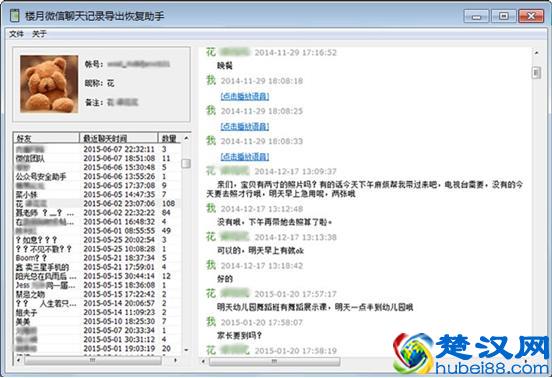Click the friend list scroll left arrow

tap(19, 360)
